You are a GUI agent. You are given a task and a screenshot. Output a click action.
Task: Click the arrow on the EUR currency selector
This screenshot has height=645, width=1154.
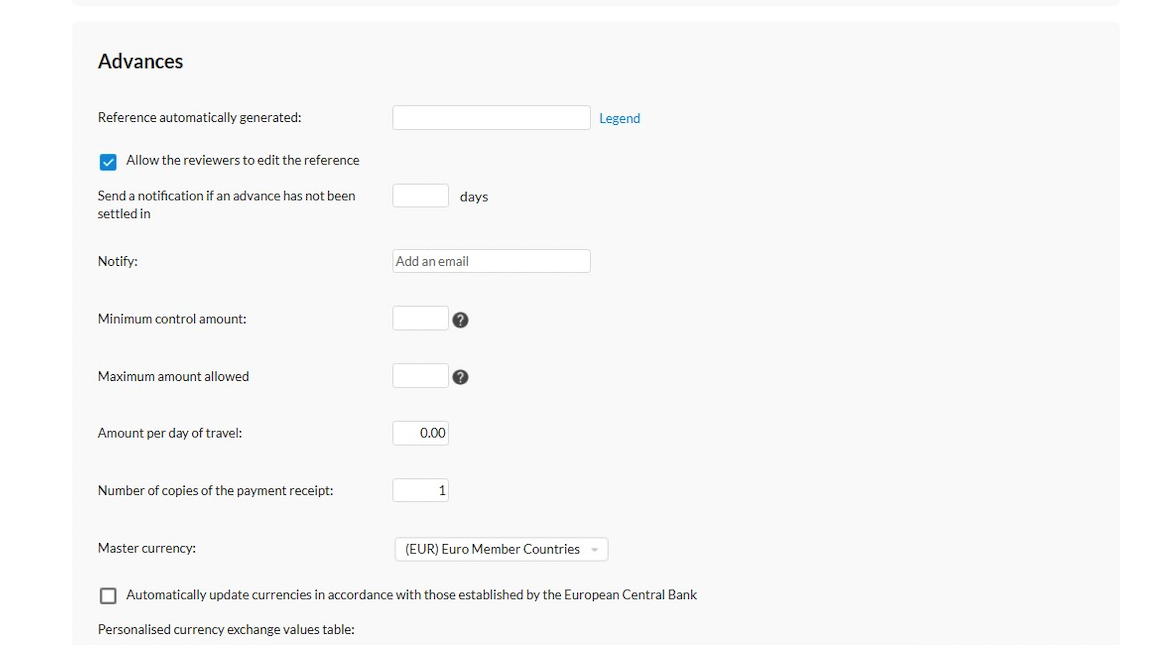click(x=595, y=550)
